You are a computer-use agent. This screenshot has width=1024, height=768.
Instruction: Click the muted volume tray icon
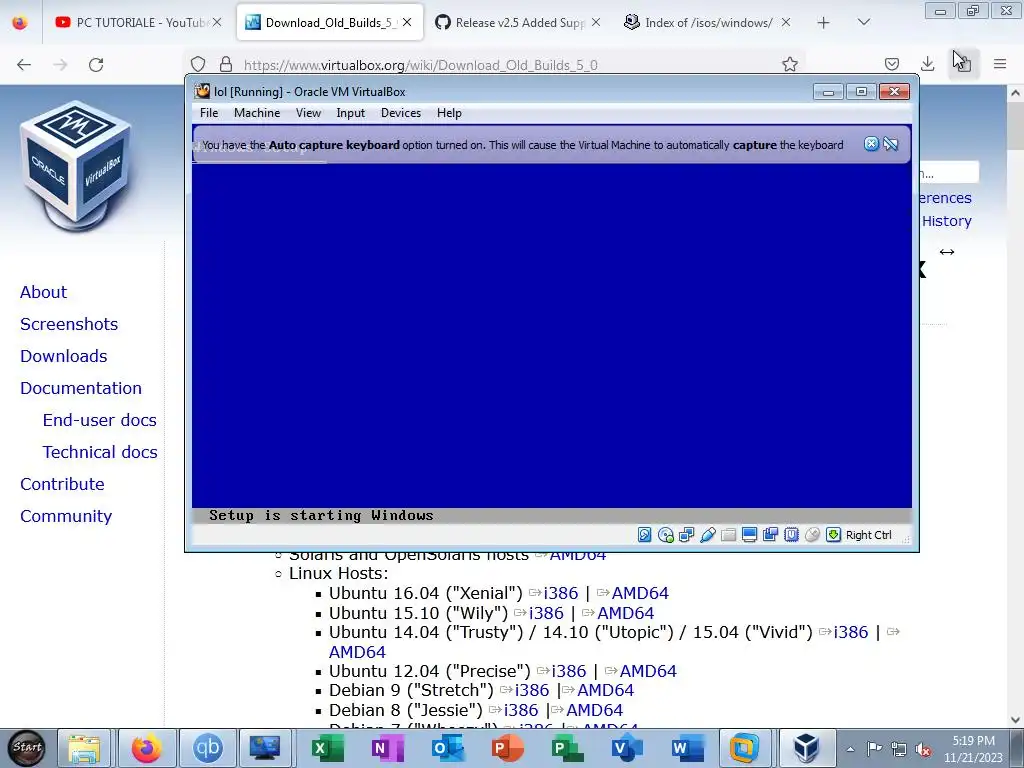tap(923, 749)
